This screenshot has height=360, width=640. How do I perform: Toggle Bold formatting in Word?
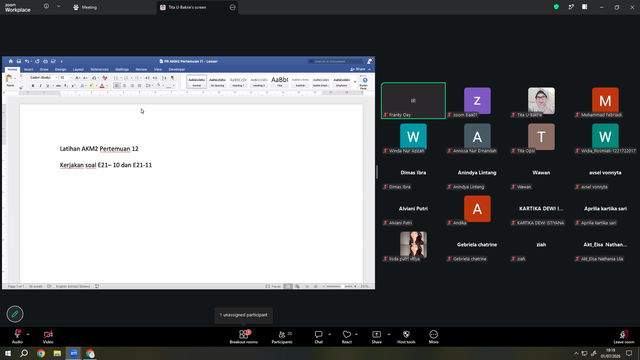[33, 86]
